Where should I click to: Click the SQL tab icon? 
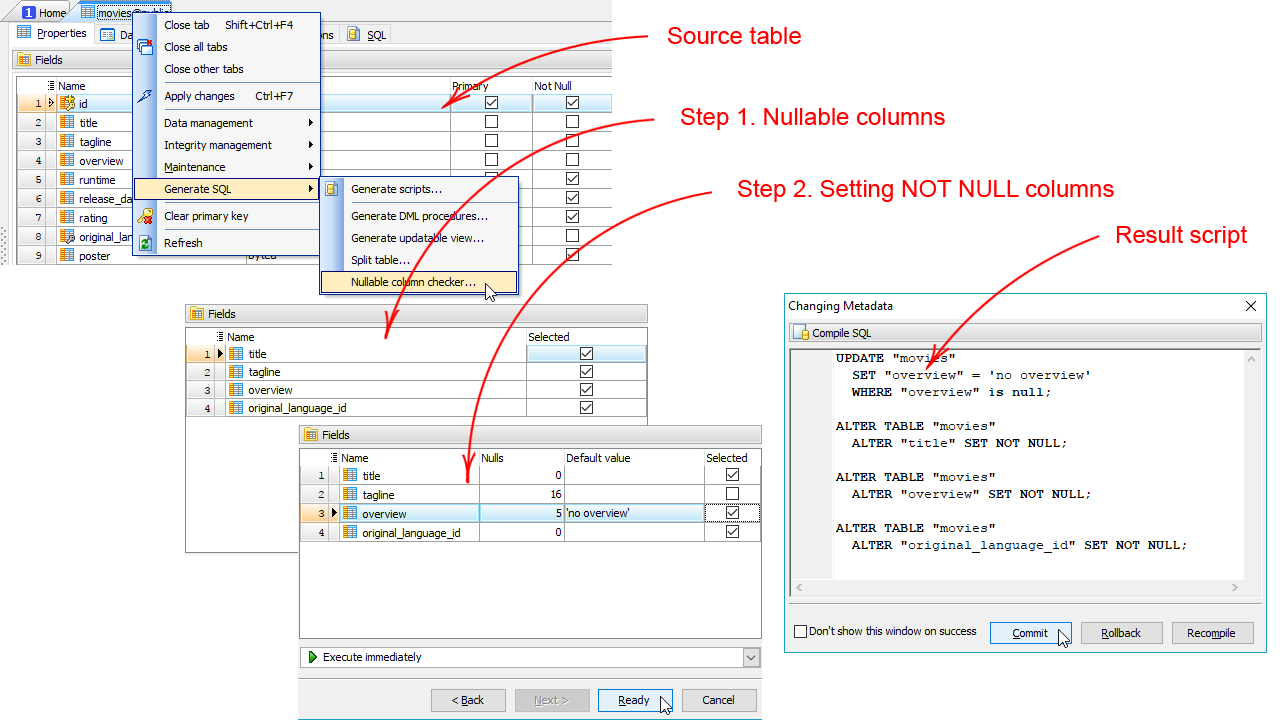[354, 34]
